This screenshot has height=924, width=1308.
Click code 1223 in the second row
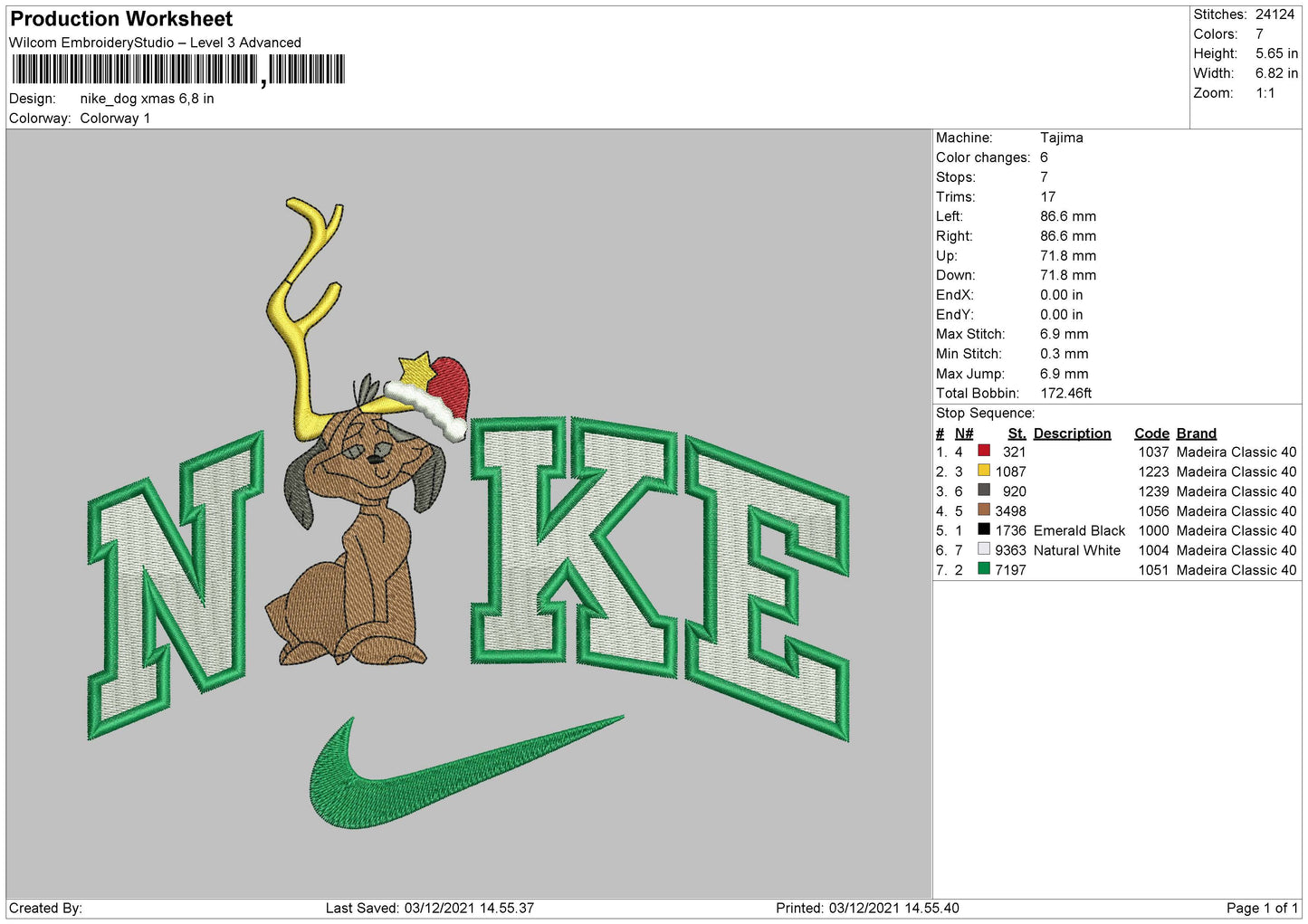(x=1153, y=472)
